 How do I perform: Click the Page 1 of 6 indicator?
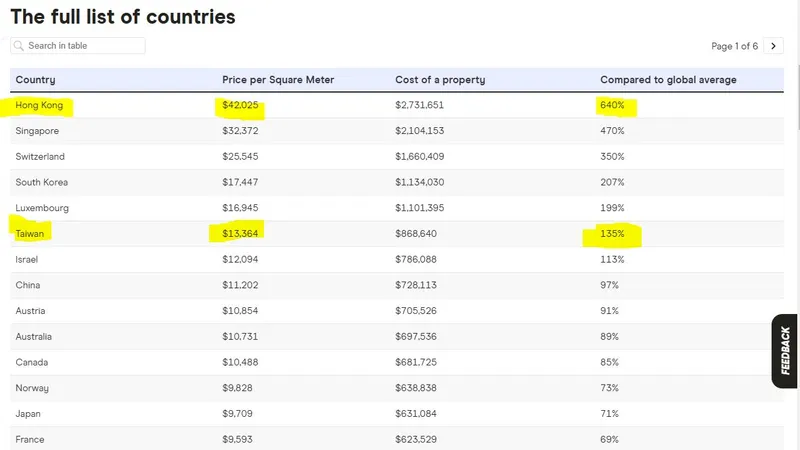coord(734,46)
